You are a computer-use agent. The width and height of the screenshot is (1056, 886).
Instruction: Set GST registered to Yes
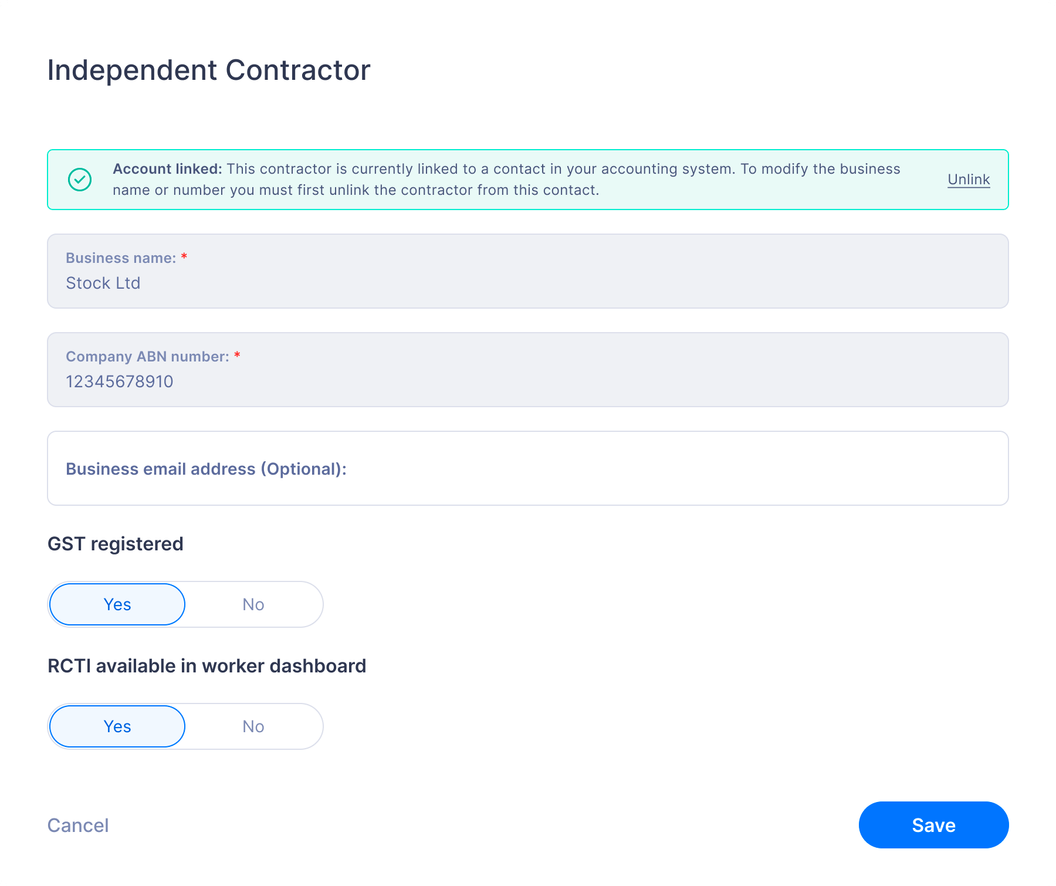point(117,605)
